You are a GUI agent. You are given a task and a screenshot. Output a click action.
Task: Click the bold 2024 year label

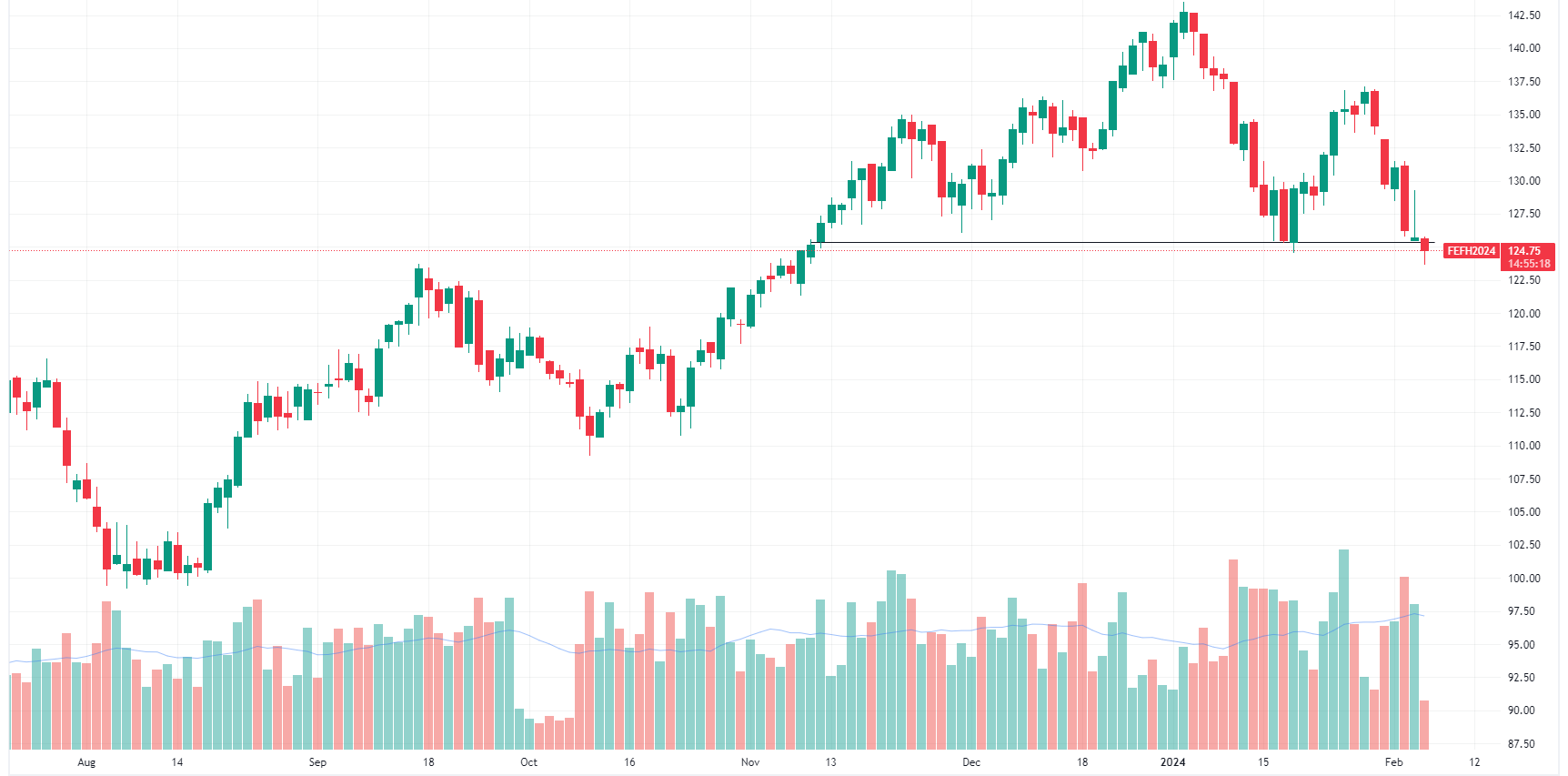(x=1172, y=762)
